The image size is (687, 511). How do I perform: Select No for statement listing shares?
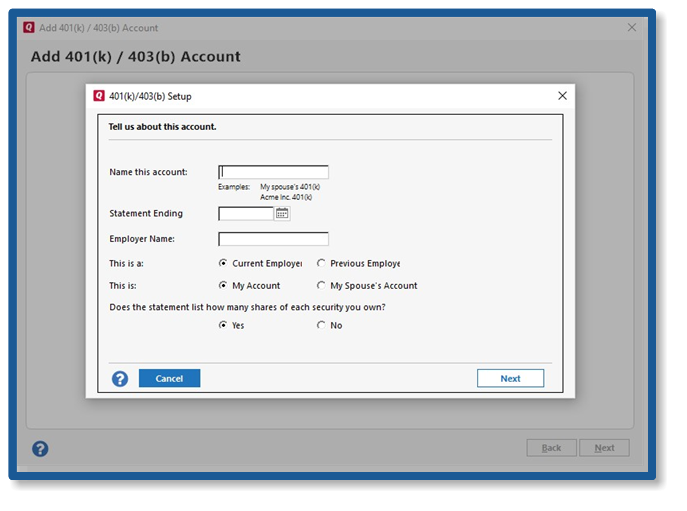pyautogui.click(x=321, y=325)
